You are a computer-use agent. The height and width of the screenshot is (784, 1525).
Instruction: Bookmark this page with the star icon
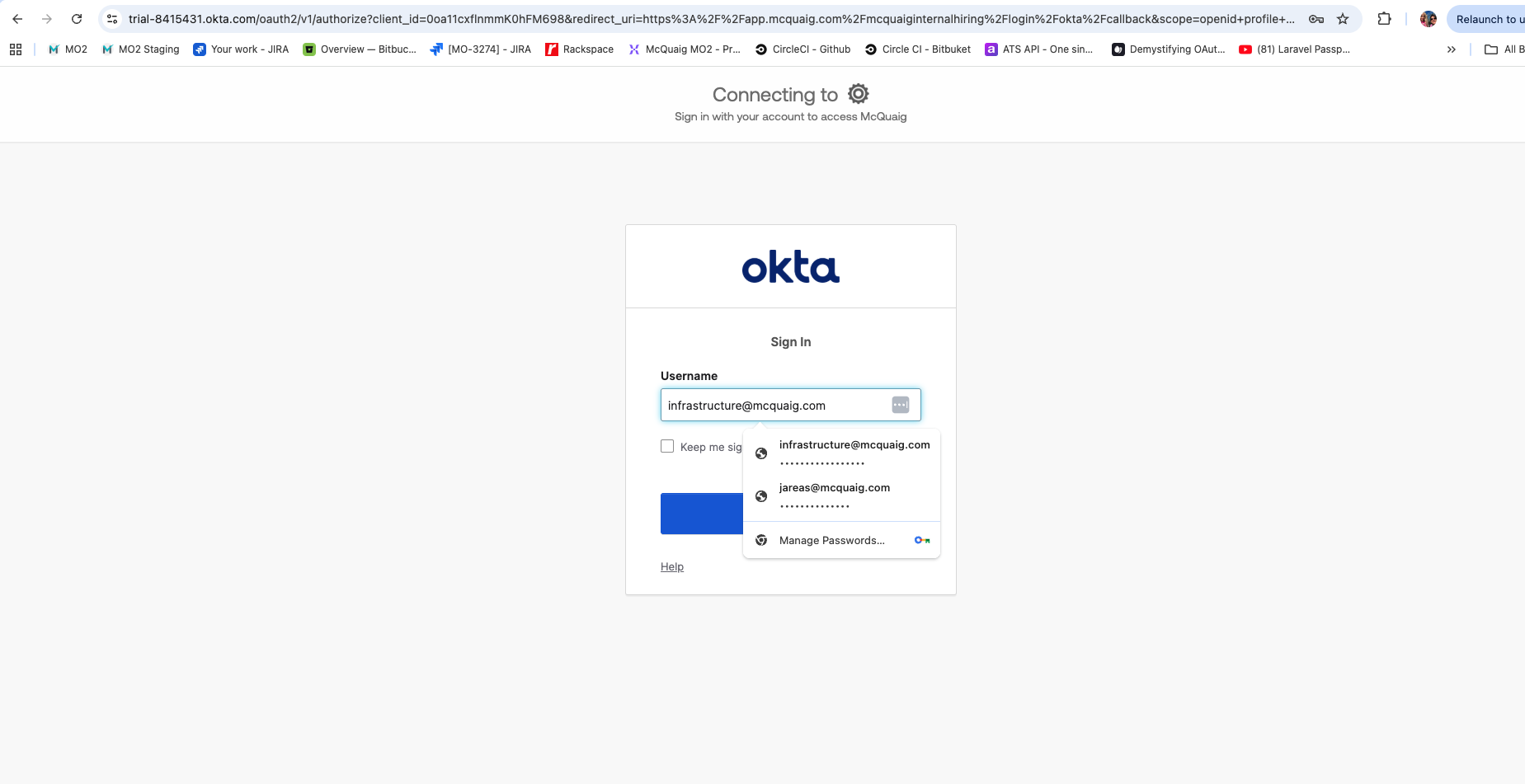(1340, 18)
